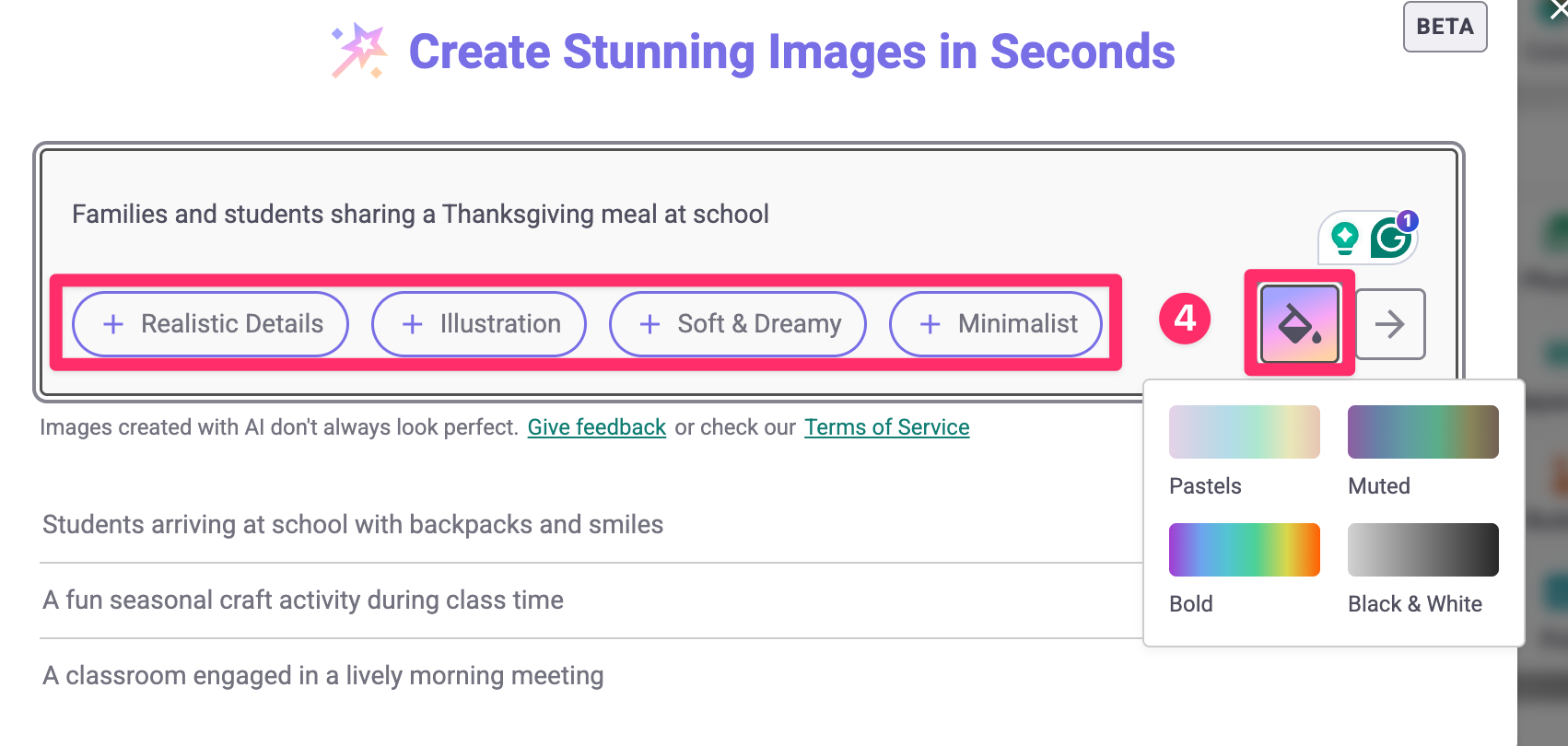Select the seasonal craft activity suggestion
This screenshot has width=1568, height=746.
click(x=303, y=600)
